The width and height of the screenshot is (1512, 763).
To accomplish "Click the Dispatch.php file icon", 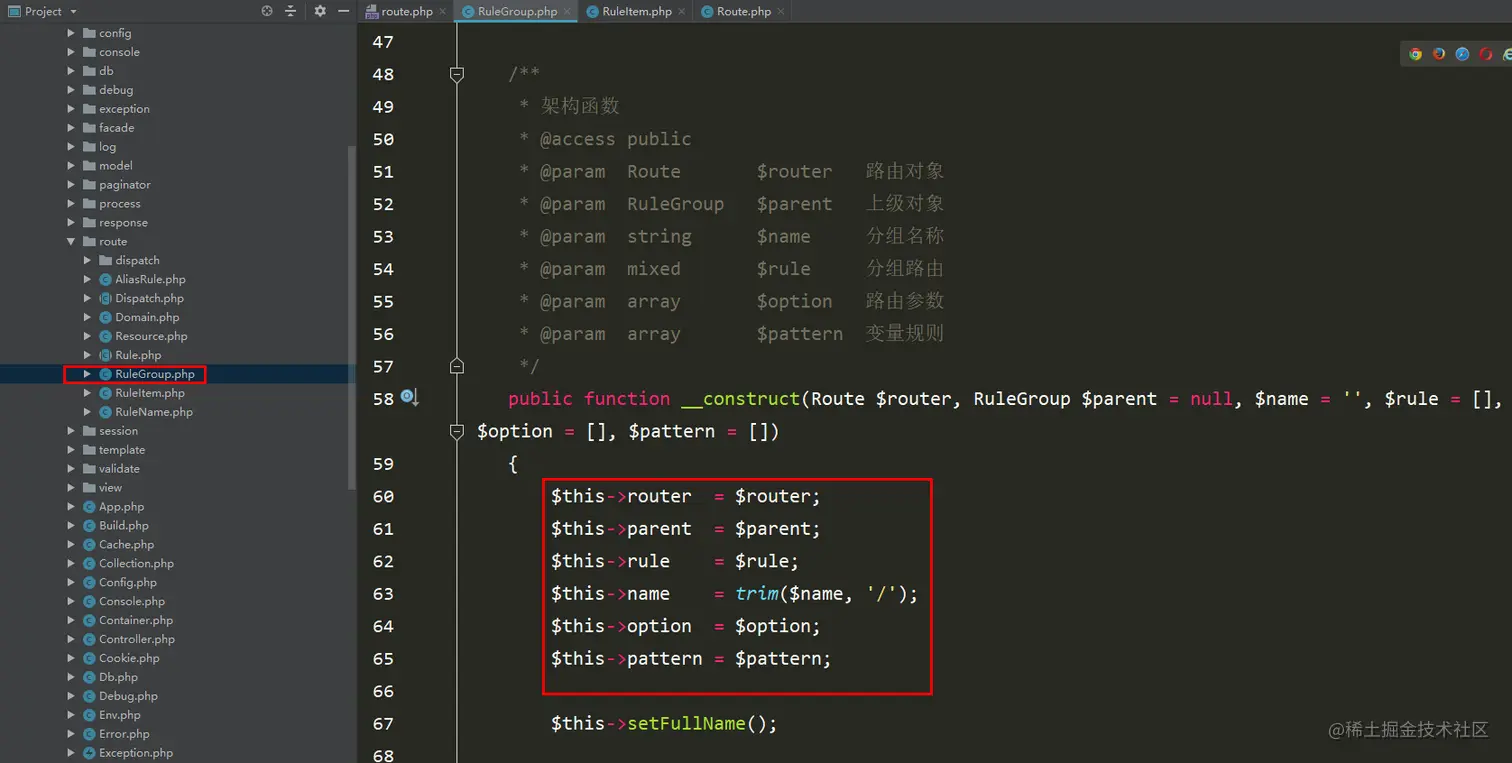I will click(x=105, y=298).
